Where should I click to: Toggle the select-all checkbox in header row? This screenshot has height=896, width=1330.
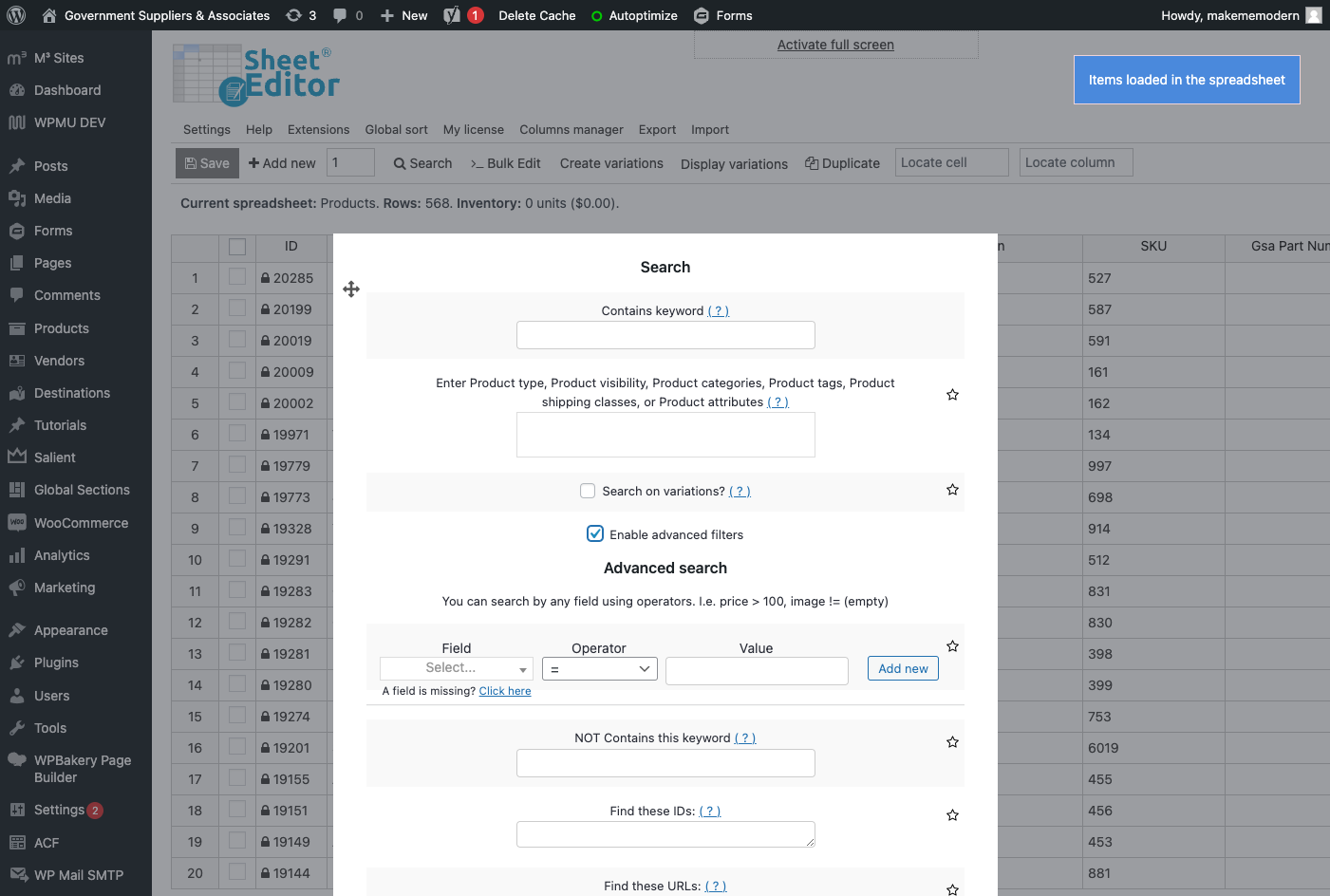237,247
